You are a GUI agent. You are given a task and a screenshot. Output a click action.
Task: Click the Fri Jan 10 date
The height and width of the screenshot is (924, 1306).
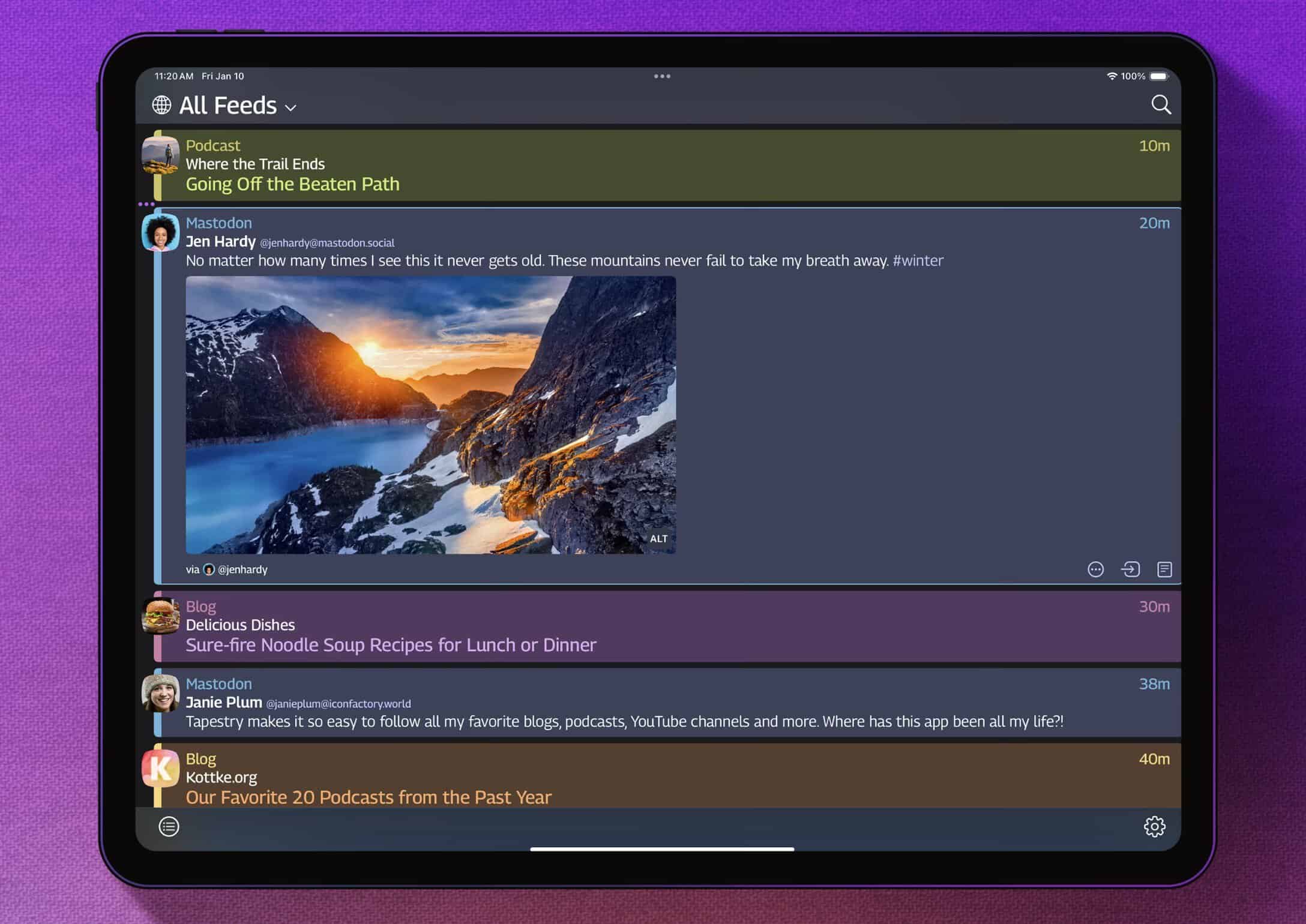(x=223, y=76)
